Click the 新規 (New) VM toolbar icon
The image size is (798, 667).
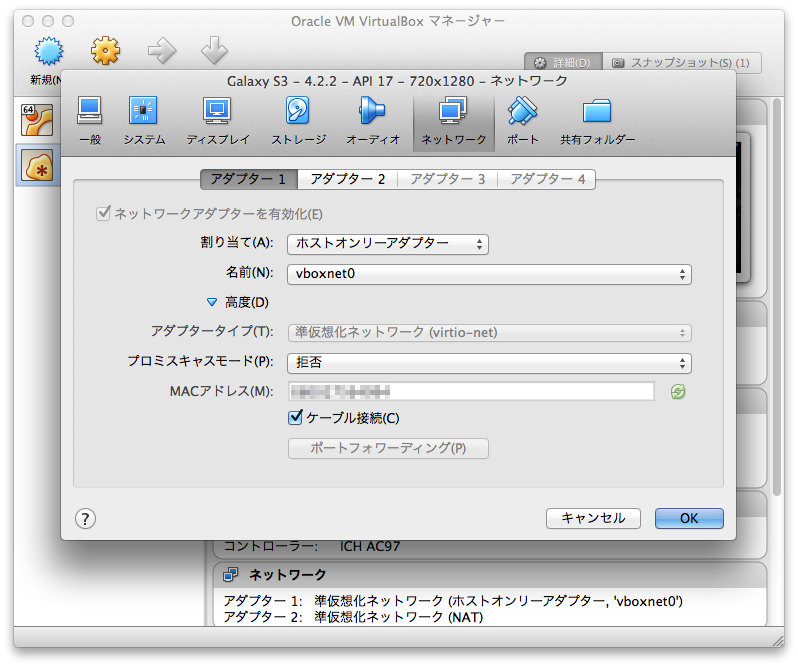(x=48, y=51)
